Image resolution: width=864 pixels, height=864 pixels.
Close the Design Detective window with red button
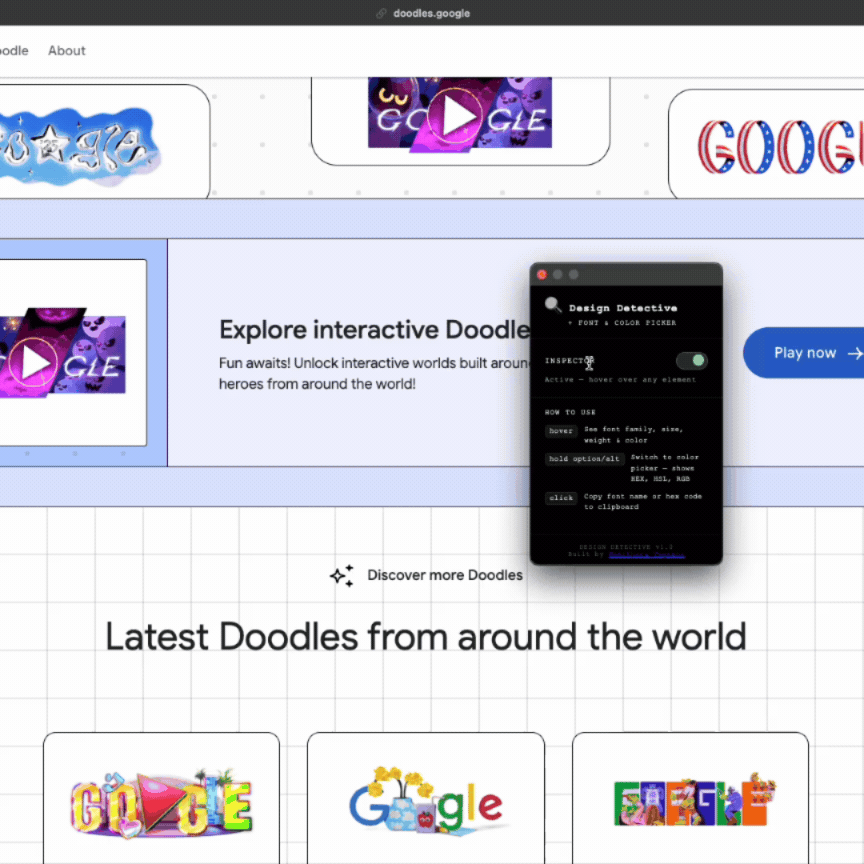[x=542, y=274]
